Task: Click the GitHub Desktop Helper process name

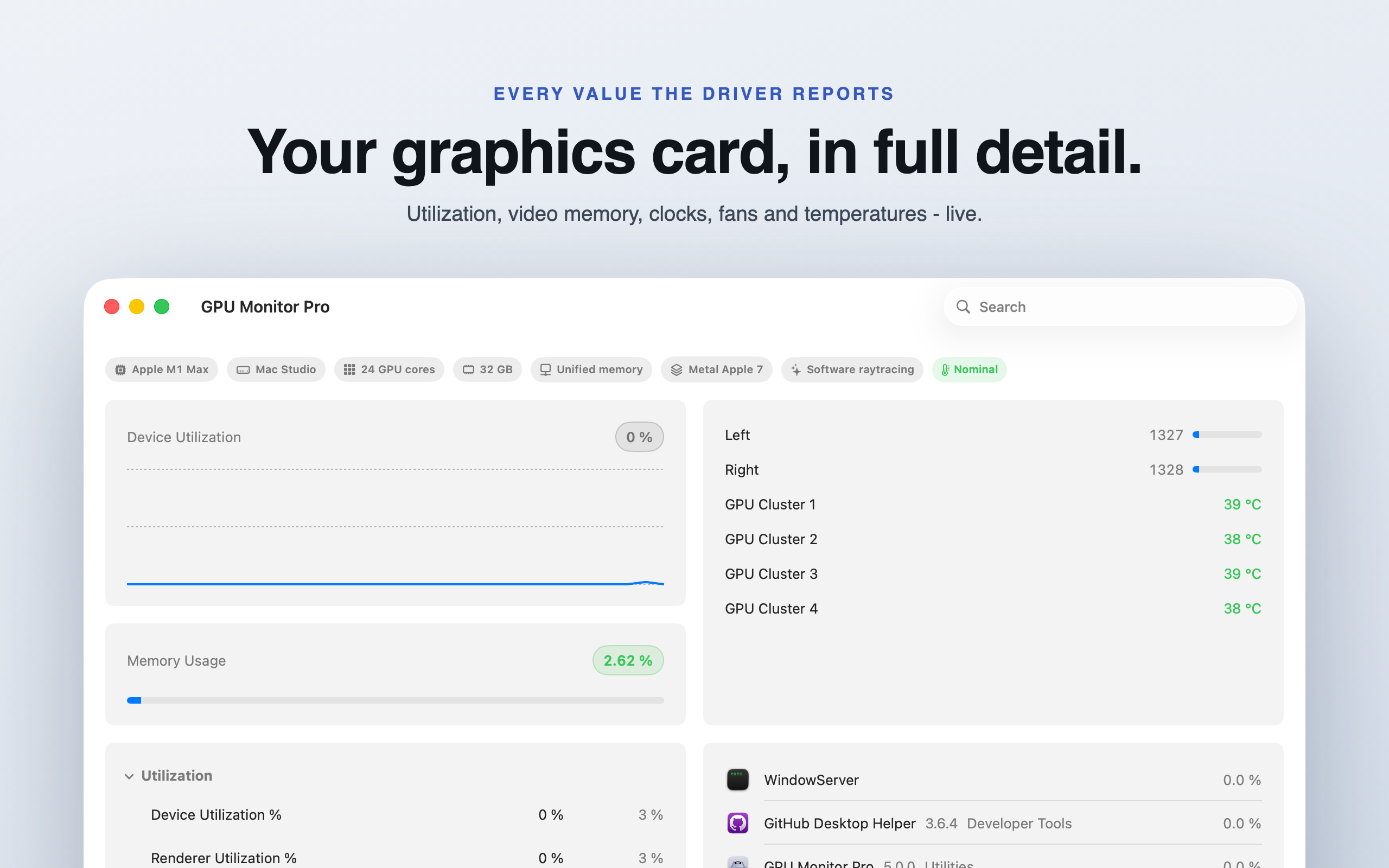Action: [840, 824]
